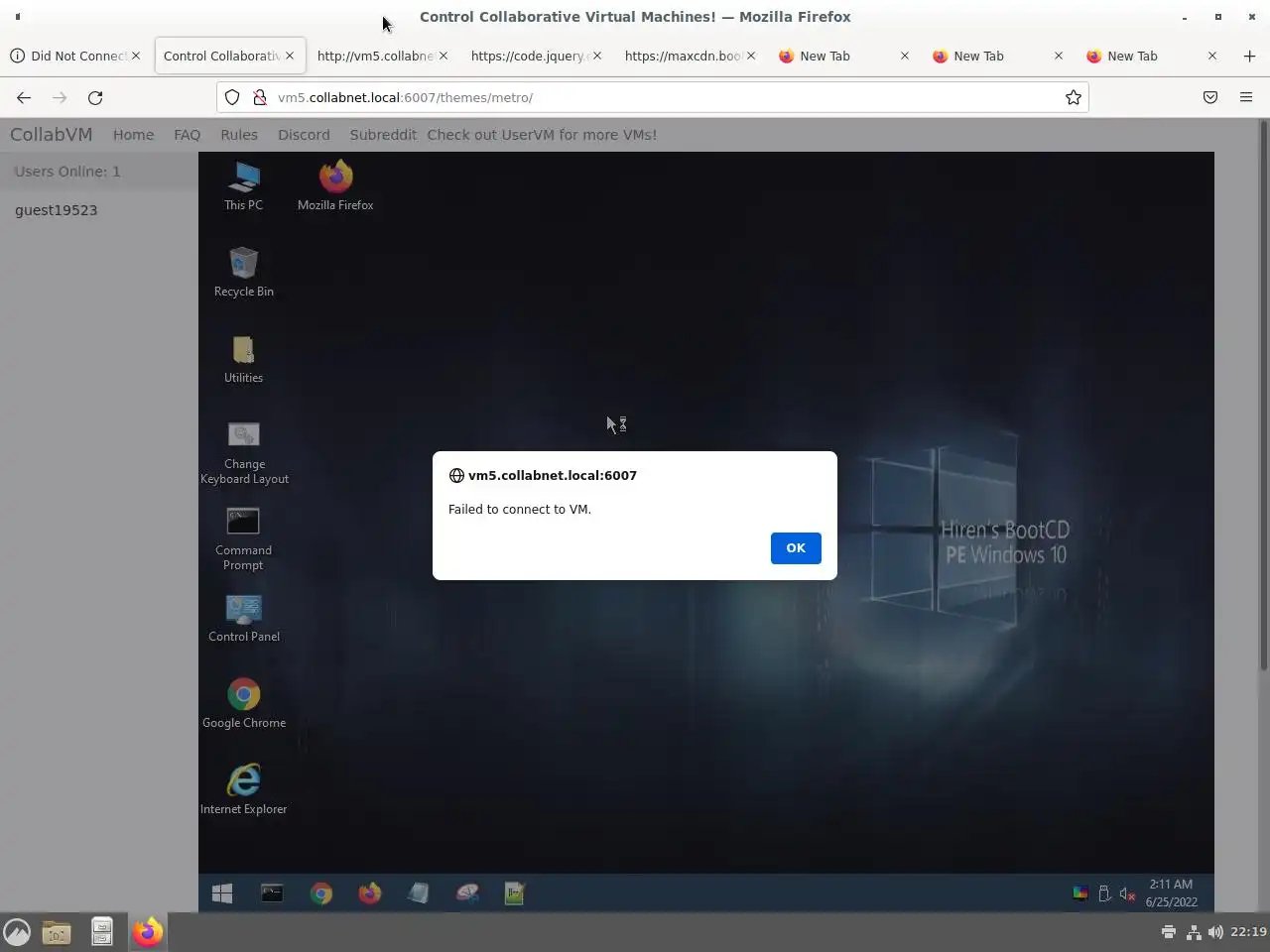
Task: Open the Discord navigation link
Action: point(304,135)
